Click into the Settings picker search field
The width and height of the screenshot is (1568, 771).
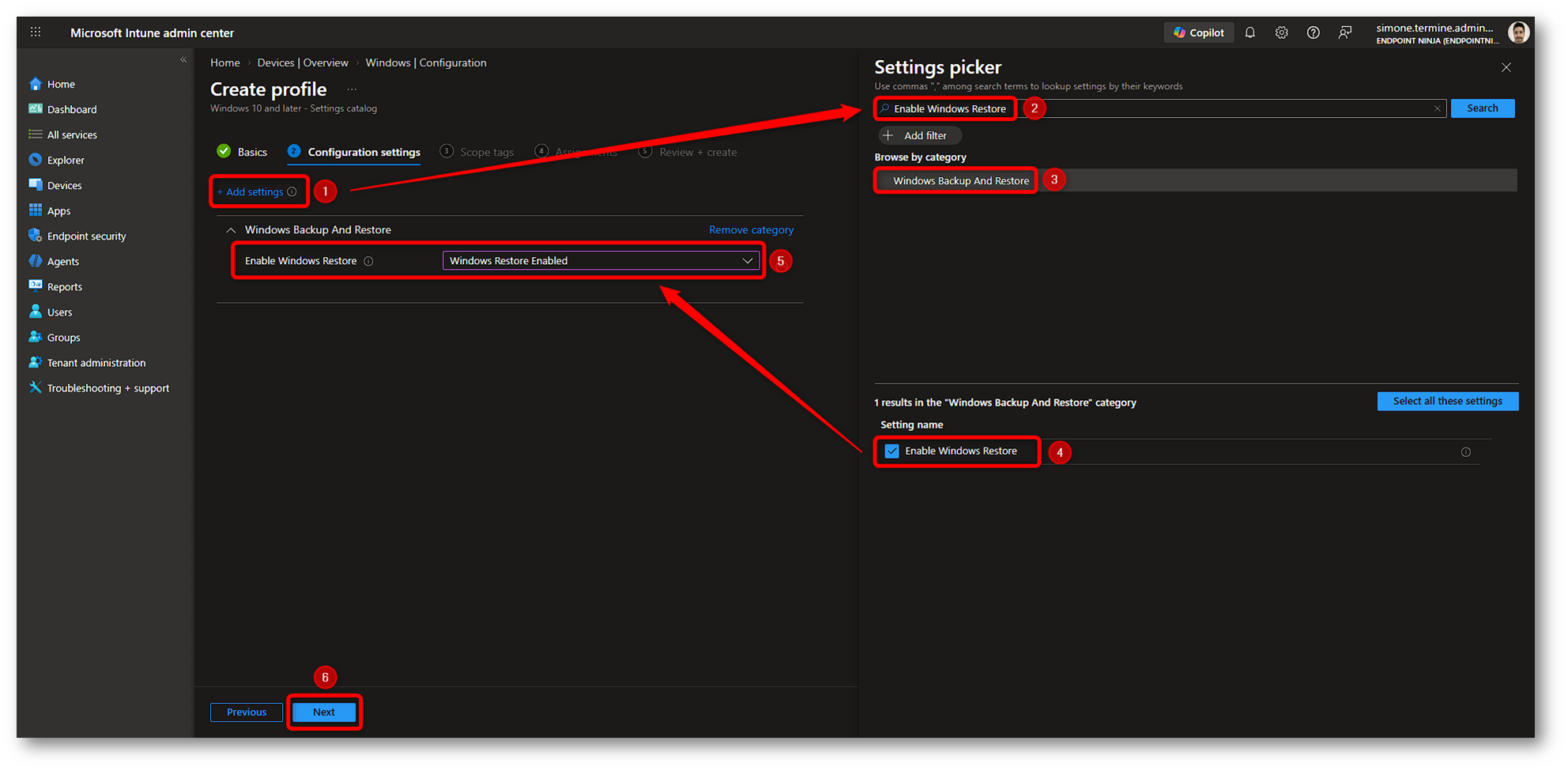[x=1160, y=108]
